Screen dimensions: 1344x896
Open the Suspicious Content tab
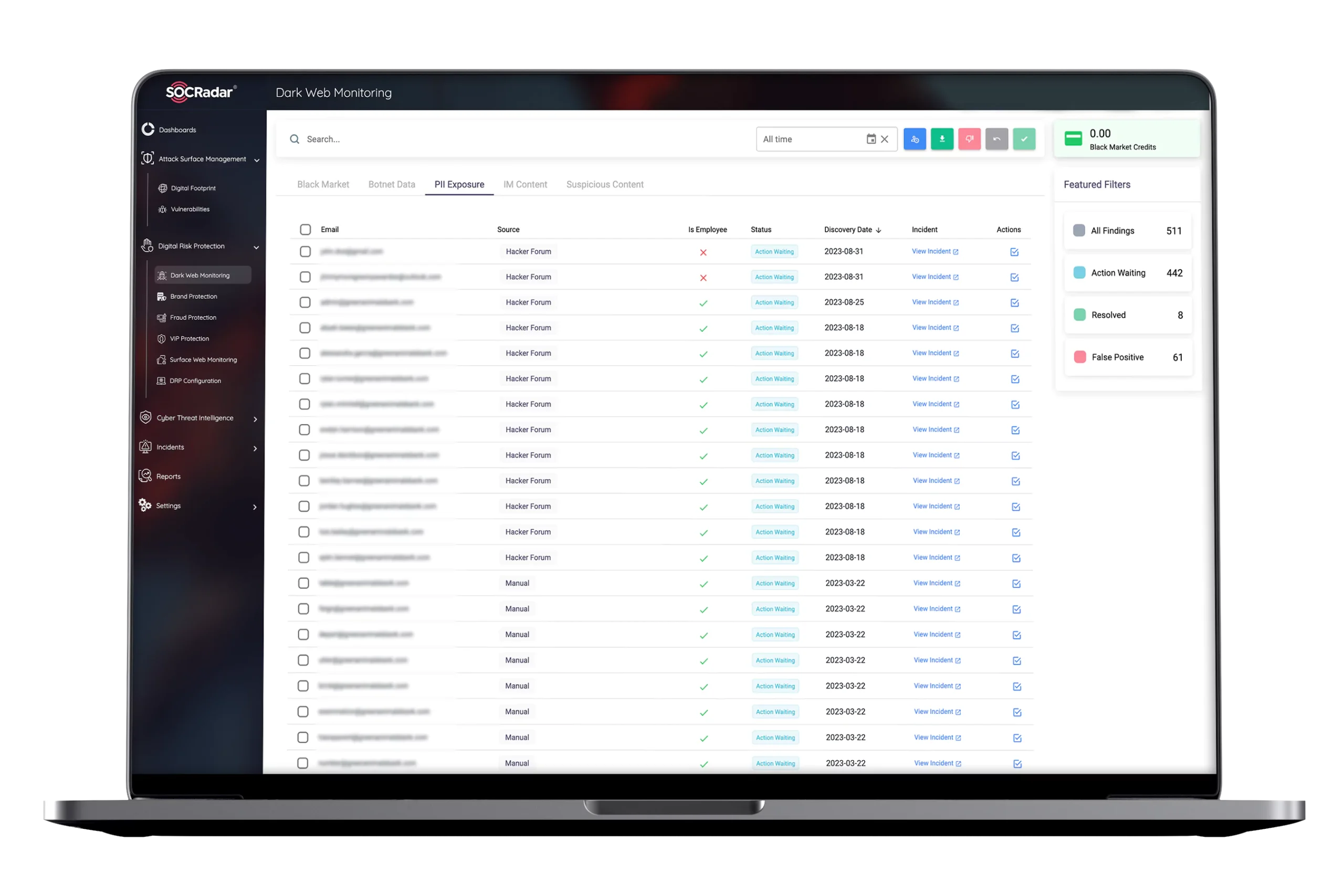point(605,185)
